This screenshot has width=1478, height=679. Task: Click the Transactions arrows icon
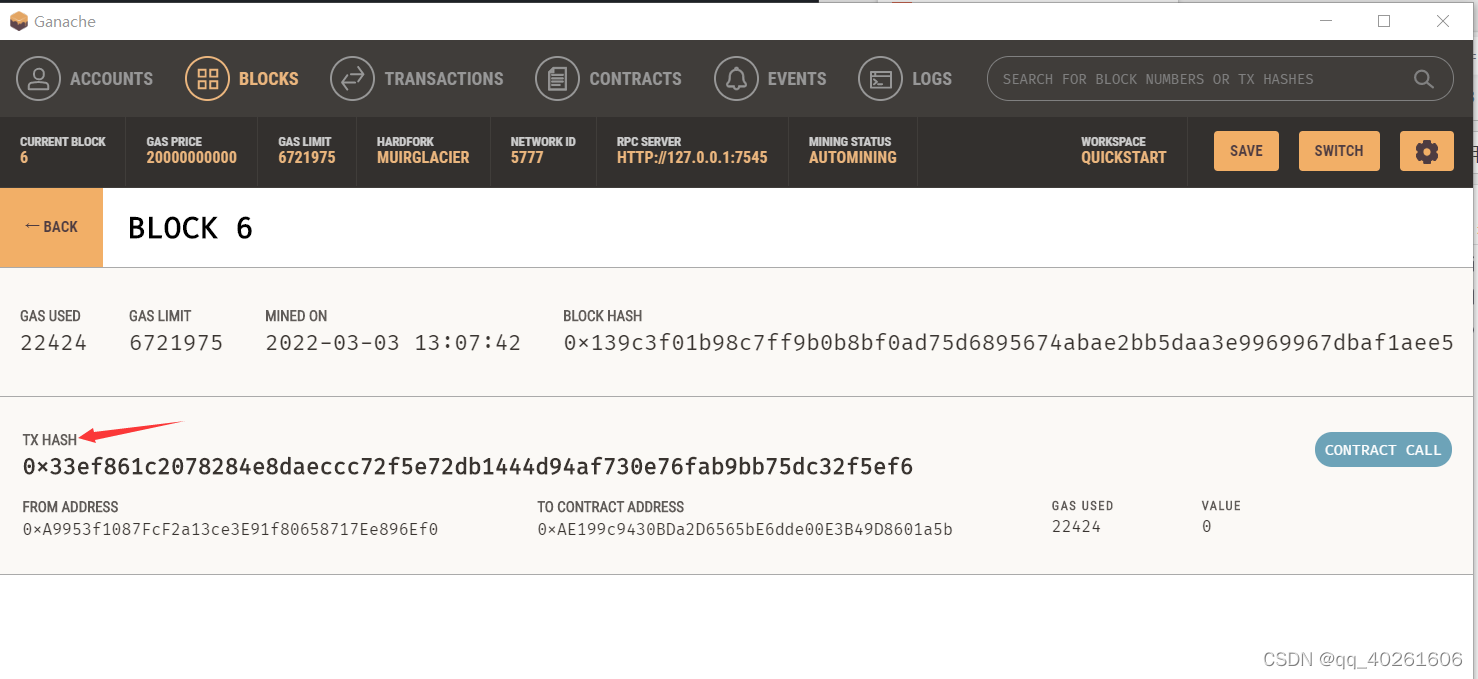tap(352, 79)
